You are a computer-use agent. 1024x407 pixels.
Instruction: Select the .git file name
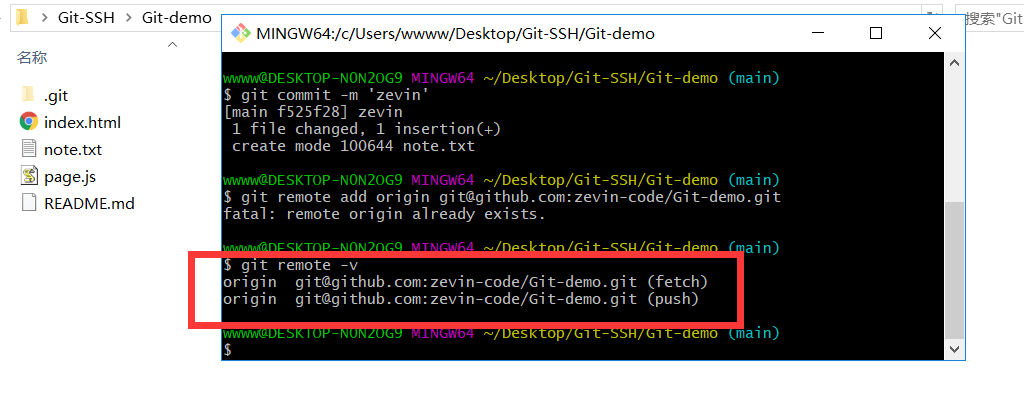56,96
